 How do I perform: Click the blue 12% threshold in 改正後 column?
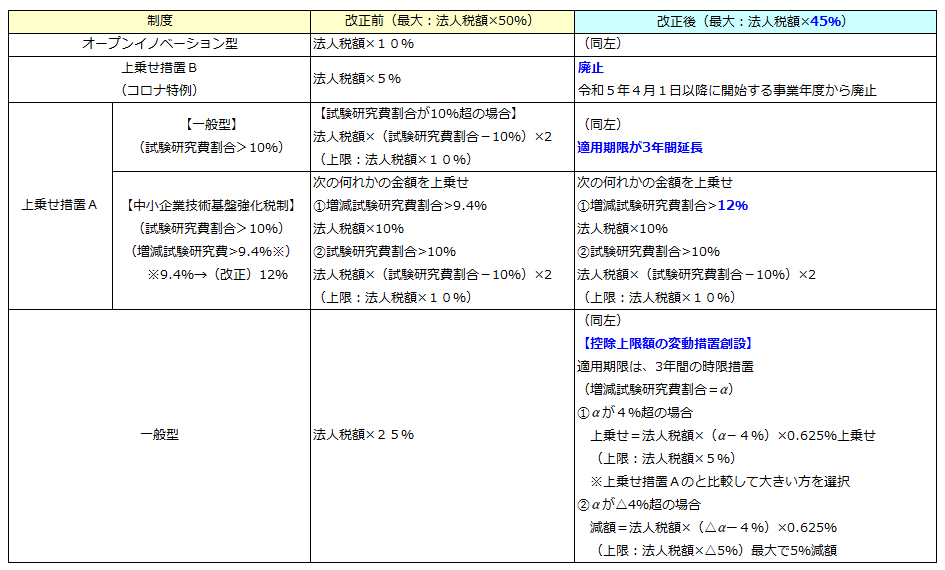pyautogui.click(x=732, y=205)
